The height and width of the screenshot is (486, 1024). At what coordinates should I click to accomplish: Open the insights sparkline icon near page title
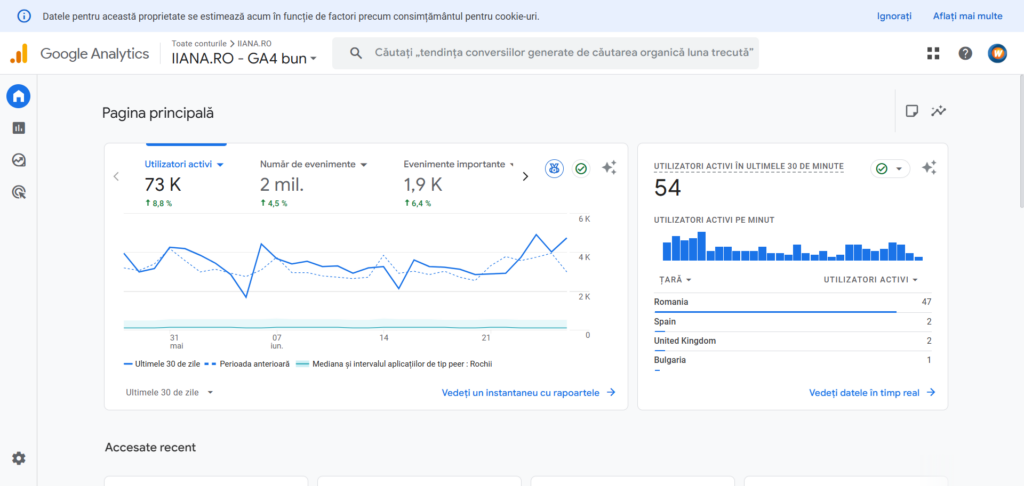point(939,111)
